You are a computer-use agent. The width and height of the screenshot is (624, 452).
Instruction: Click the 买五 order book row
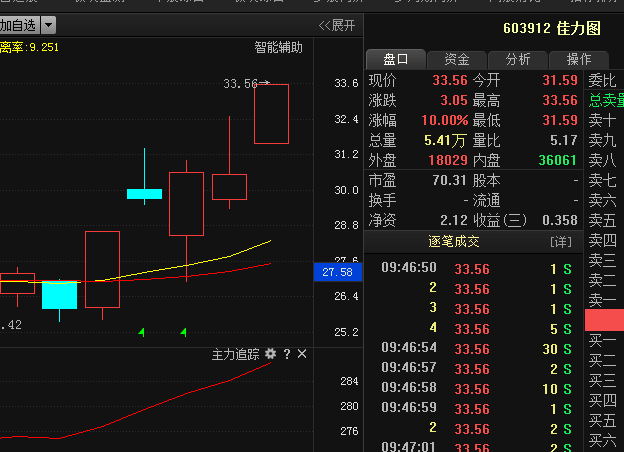coord(604,420)
